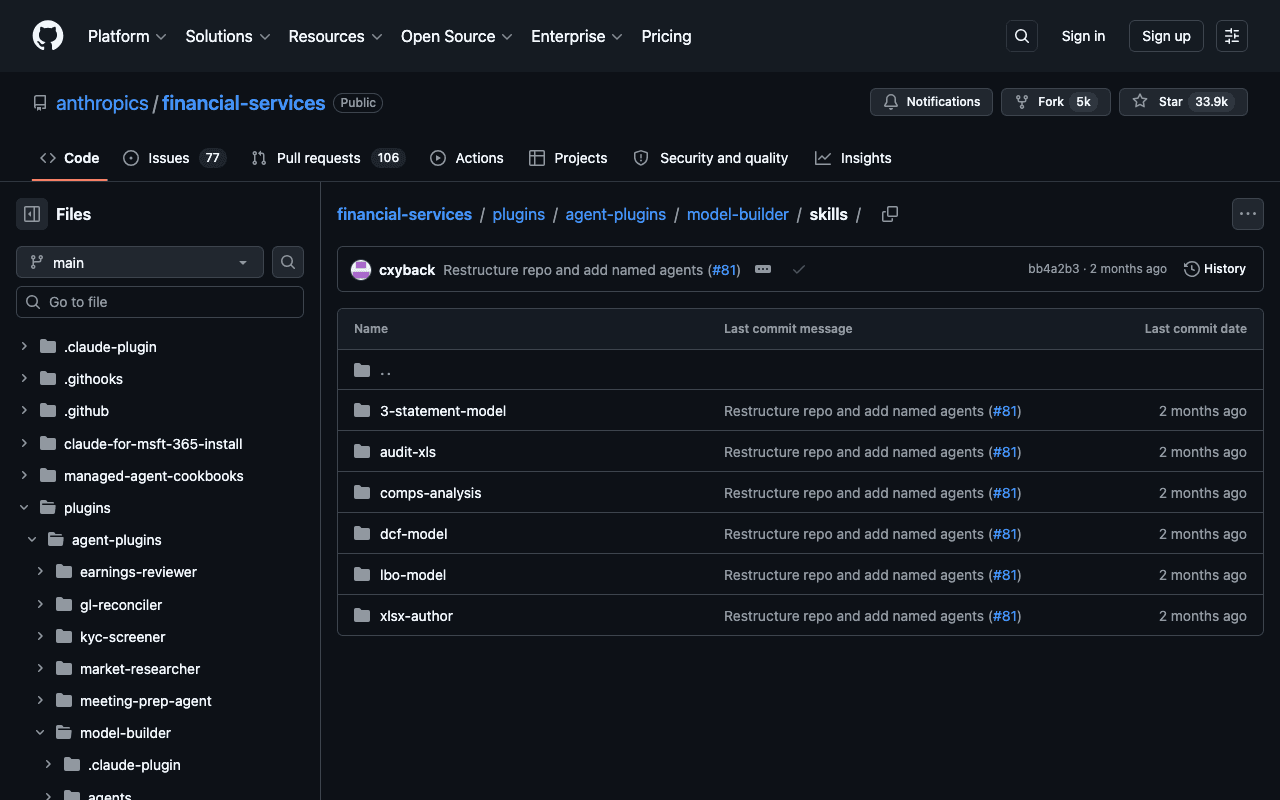
Task: Open the agent-plugins breadcrumb link
Action: [616, 214]
